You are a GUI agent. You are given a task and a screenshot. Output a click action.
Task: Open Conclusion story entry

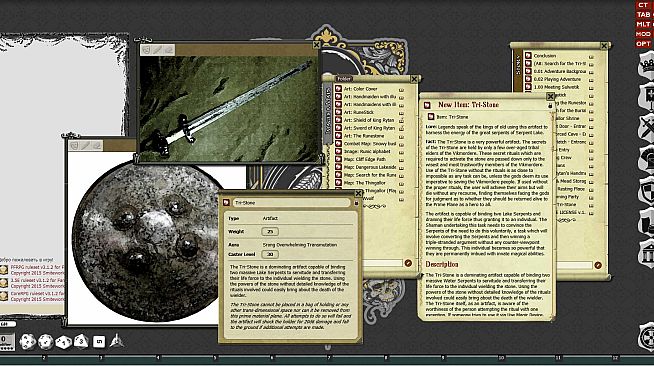pos(545,56)
